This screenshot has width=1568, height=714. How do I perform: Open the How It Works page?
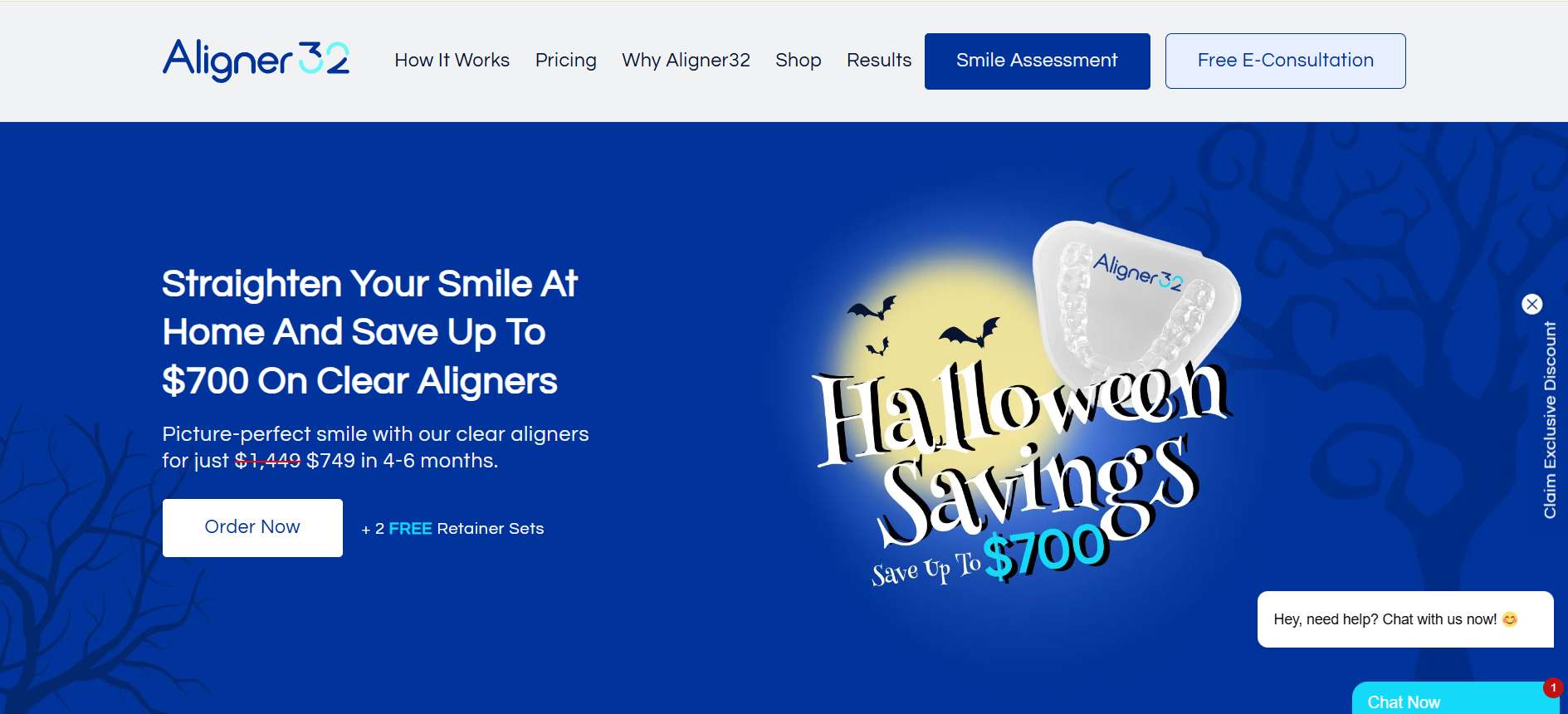pos(452,61)
